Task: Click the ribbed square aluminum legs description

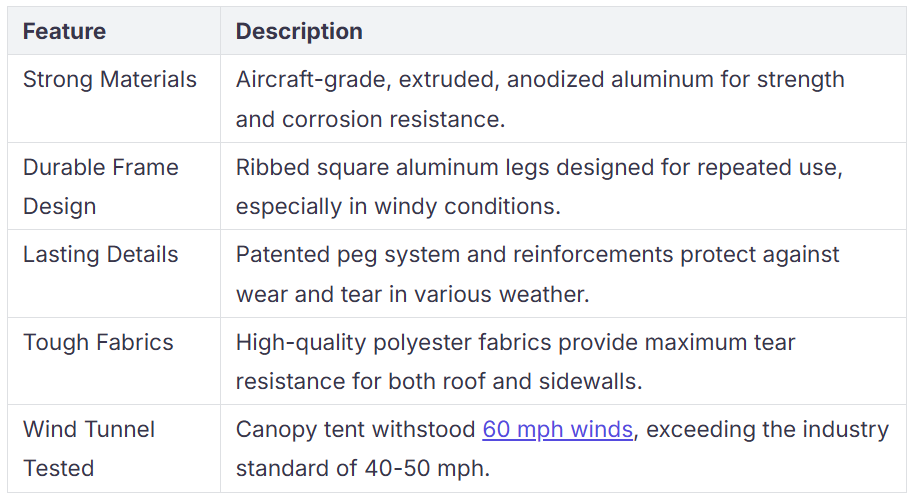Action: click(x=539, y=167)
